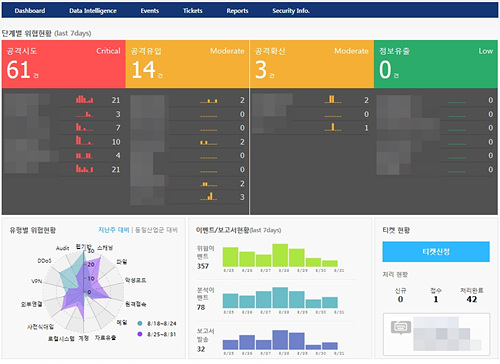Select the 지난주 대비 comparison link
500x364 pixels.
pos(113,230)
